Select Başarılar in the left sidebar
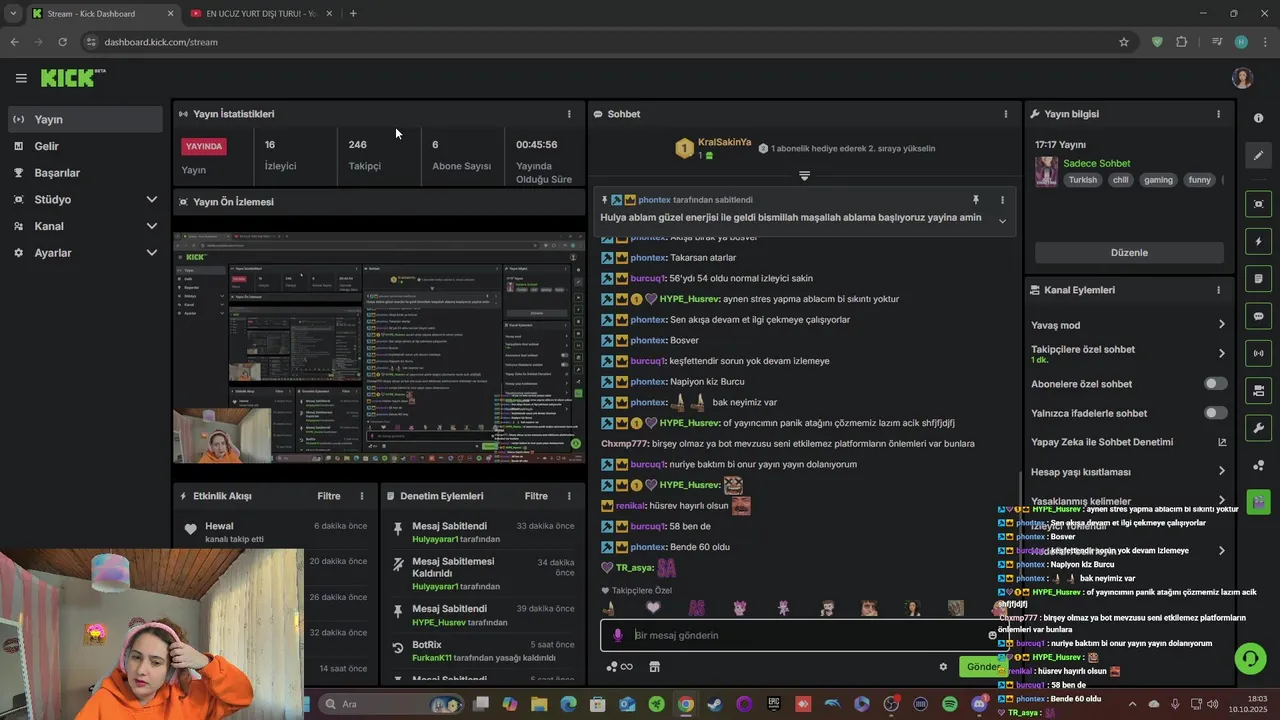 tap(85, 173)
